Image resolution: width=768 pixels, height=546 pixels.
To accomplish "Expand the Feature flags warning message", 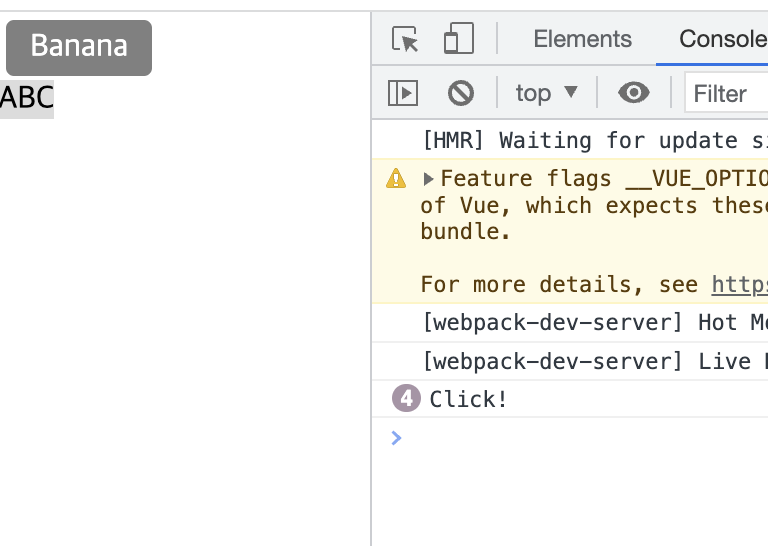I will (x=428, y=179).
